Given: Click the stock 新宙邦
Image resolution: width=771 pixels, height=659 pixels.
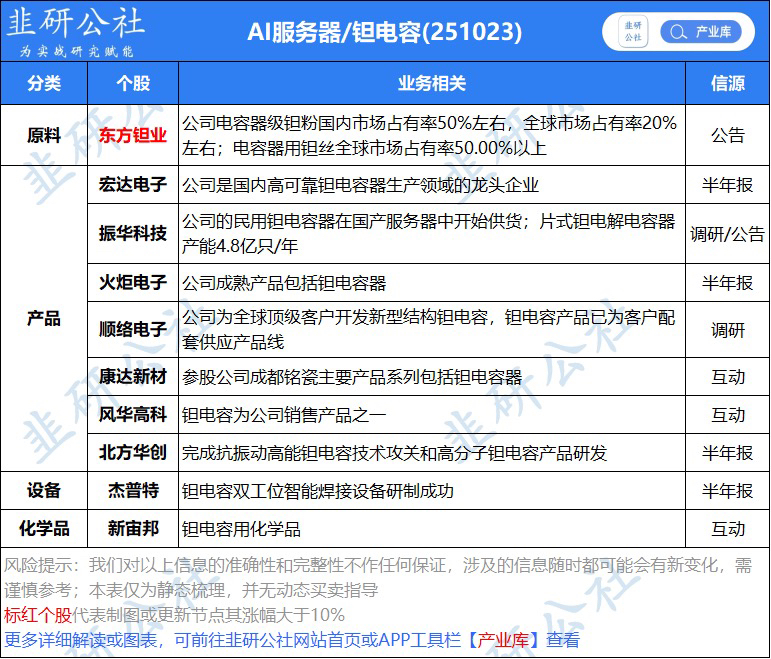Looking at the screenshot, I should pos(133,529).
